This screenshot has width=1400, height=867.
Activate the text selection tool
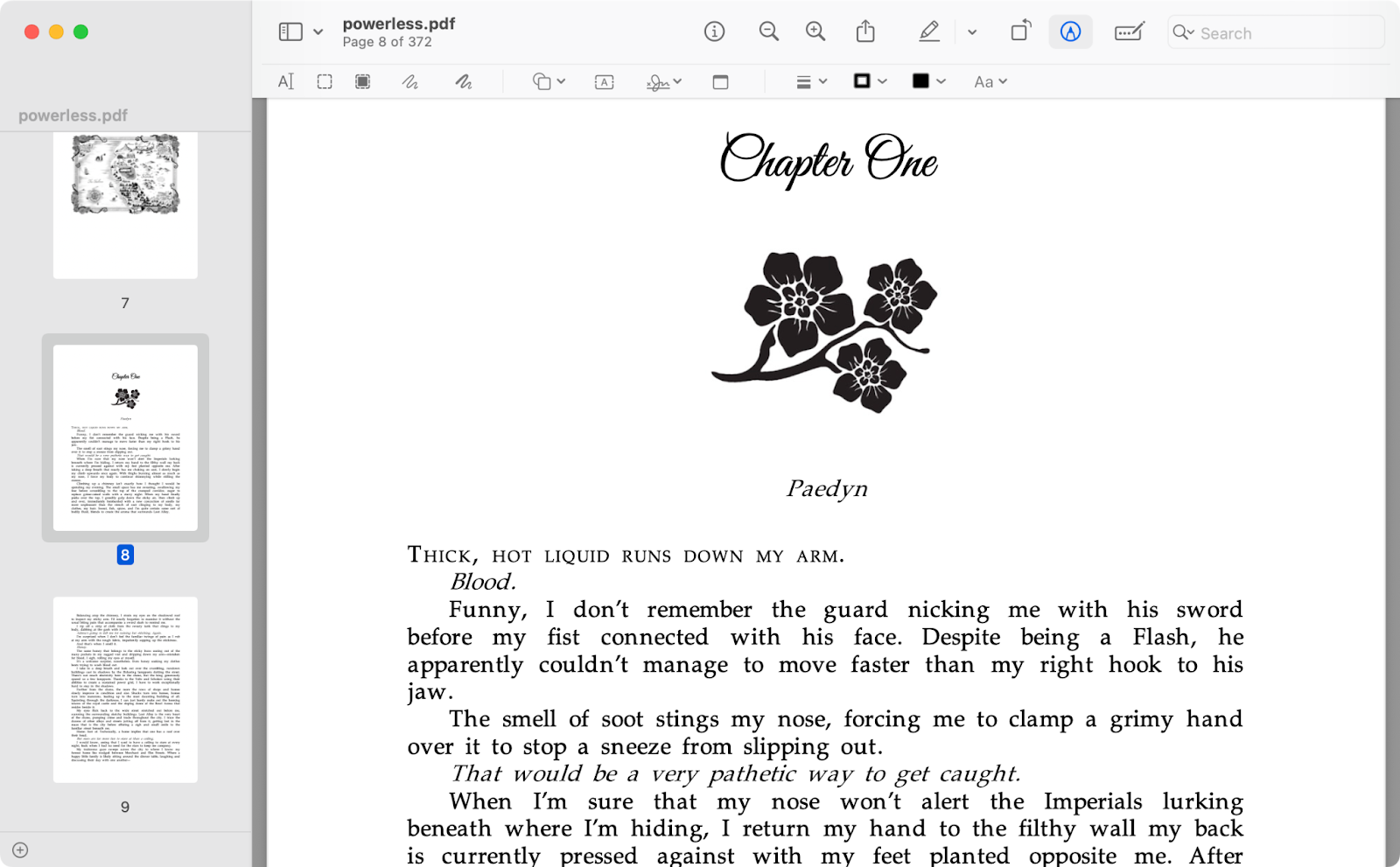(285, 81)
